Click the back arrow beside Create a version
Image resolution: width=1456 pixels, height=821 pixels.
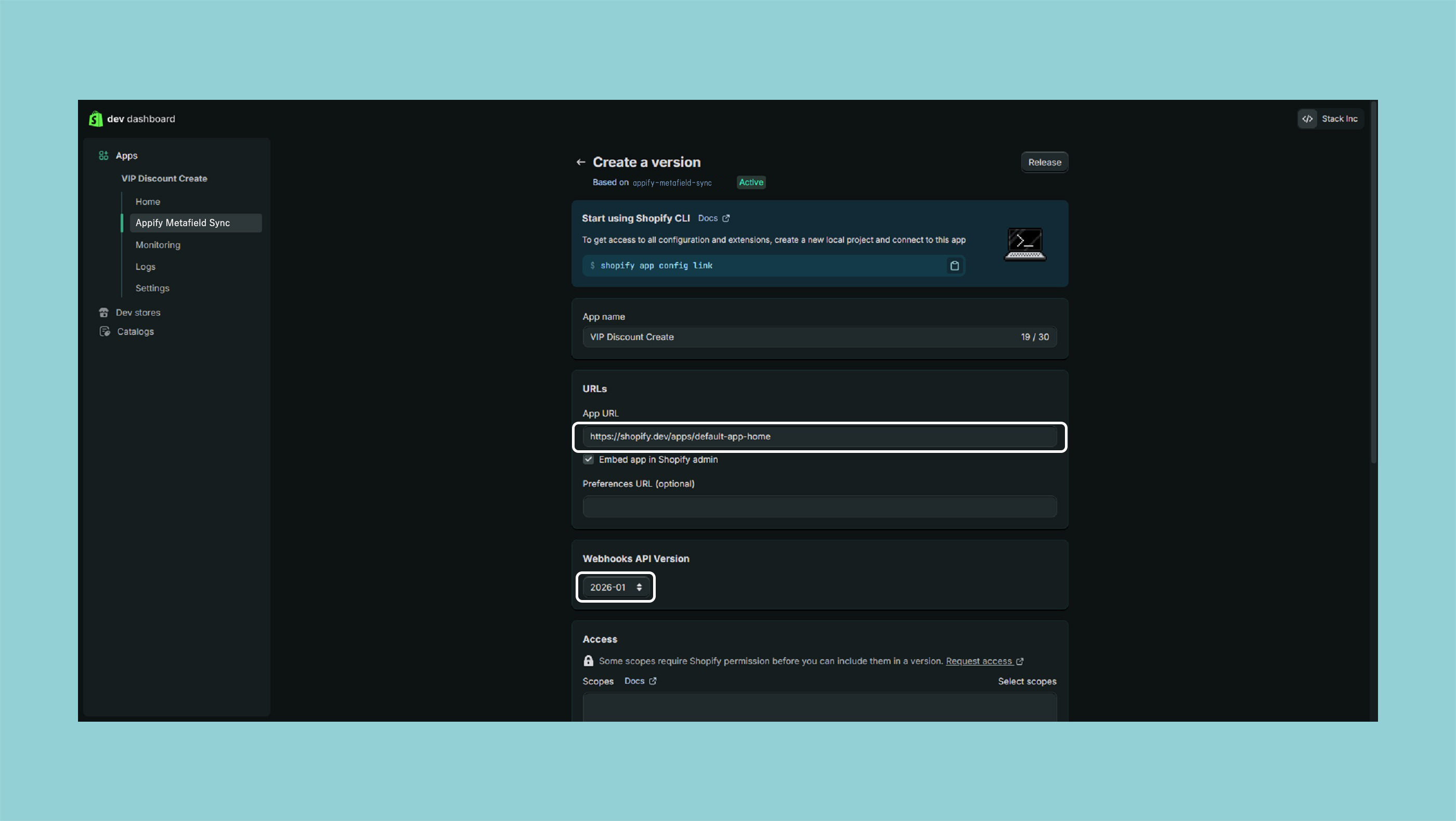pyautogui.click(x=580, y=162)
